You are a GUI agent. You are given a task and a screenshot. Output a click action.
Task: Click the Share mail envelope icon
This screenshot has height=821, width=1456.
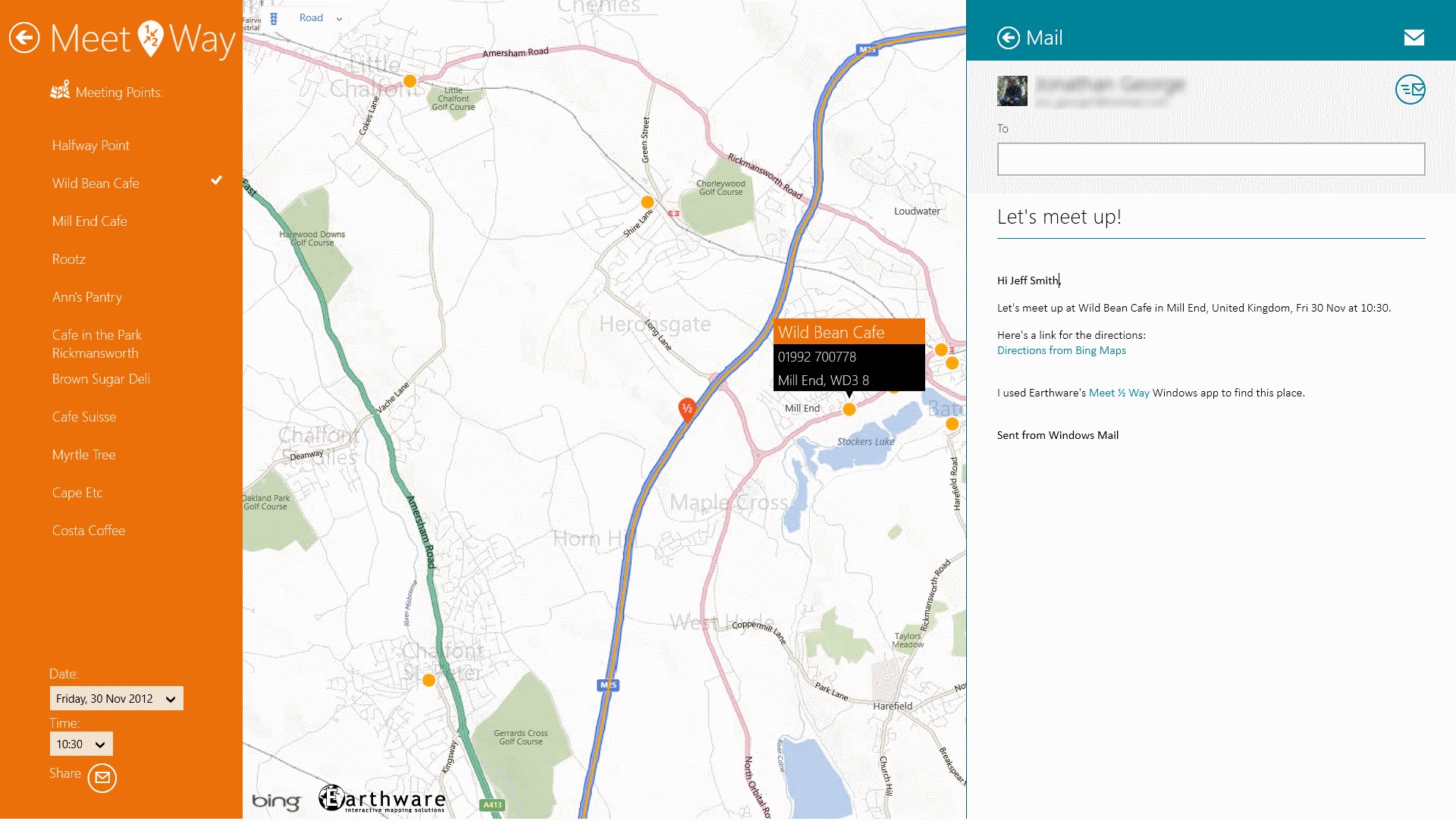coord(102,778)
